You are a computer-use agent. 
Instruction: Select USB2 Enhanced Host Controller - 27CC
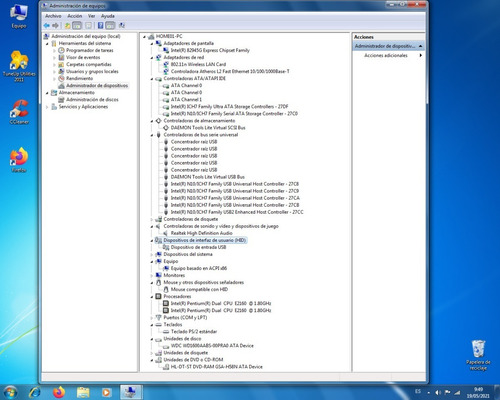click(237, 212)
